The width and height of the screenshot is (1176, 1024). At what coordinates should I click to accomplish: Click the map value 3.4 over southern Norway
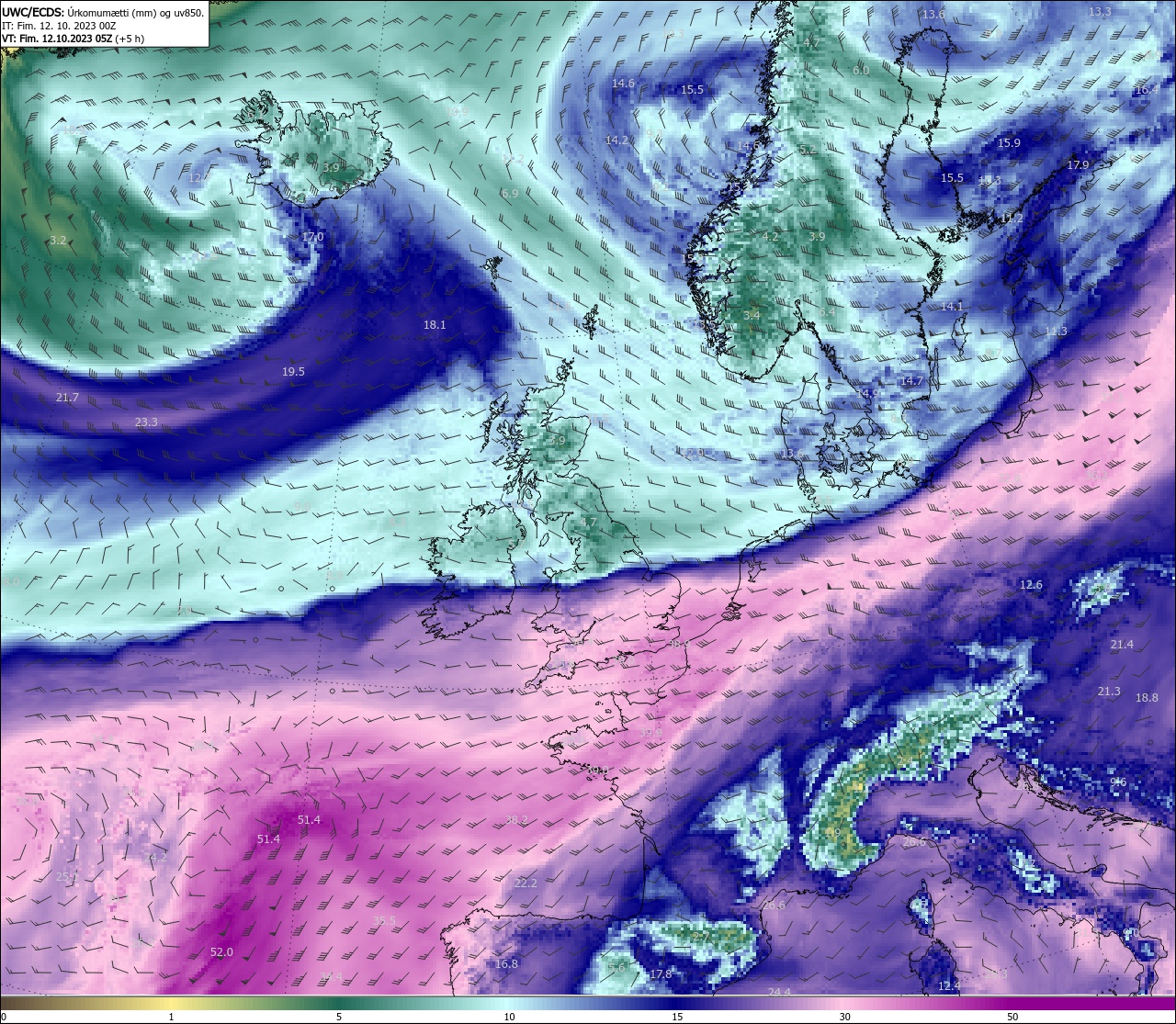pos(752,315)
